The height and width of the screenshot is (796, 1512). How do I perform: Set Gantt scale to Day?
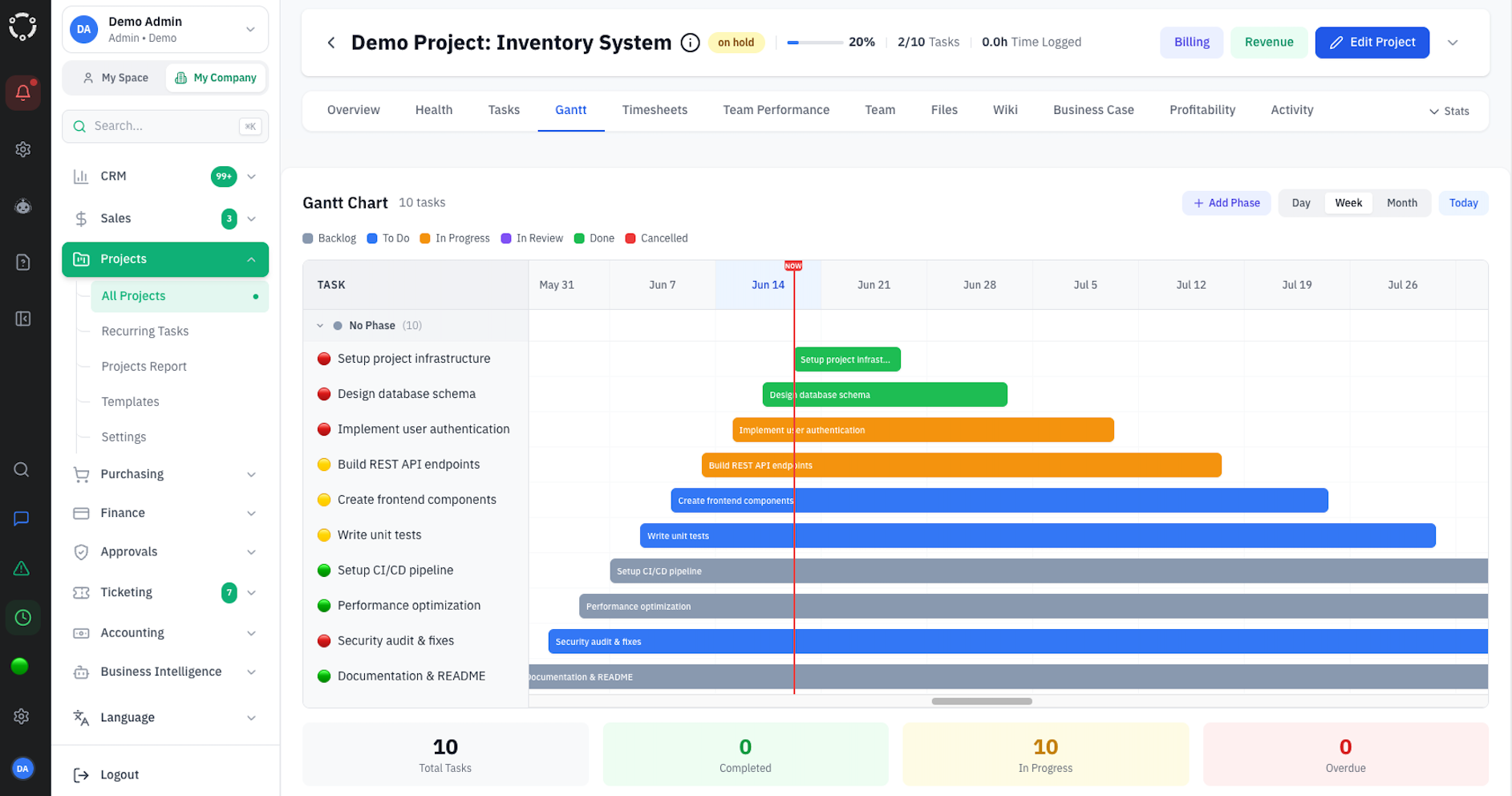(x=1301, y=203)
